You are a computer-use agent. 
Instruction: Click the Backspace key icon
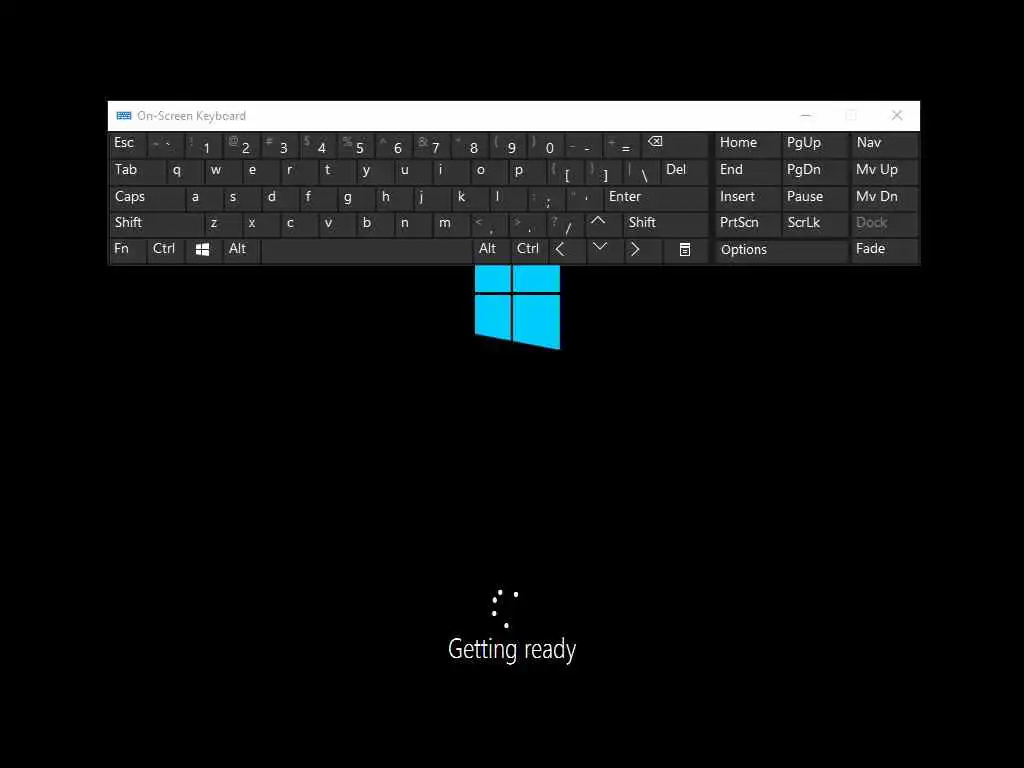675,145
